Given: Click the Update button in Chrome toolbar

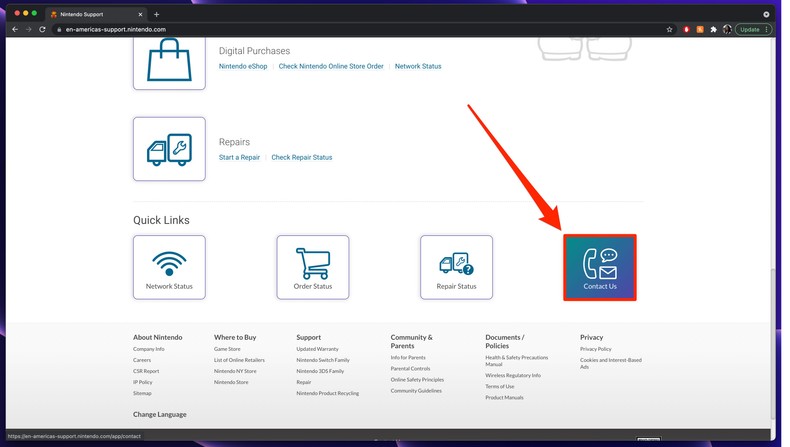Looking at the screenshot, I should coord(750,29).
